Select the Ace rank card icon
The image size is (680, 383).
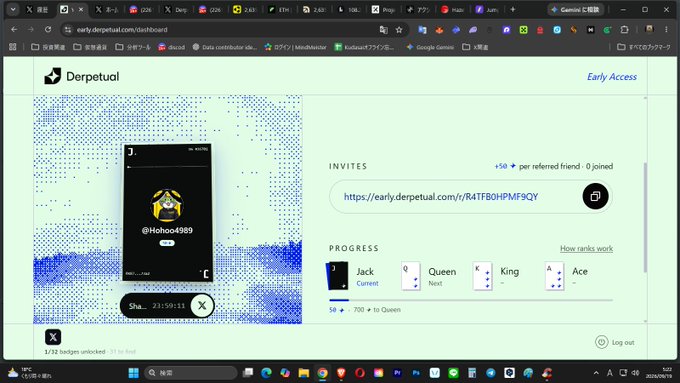554,276
